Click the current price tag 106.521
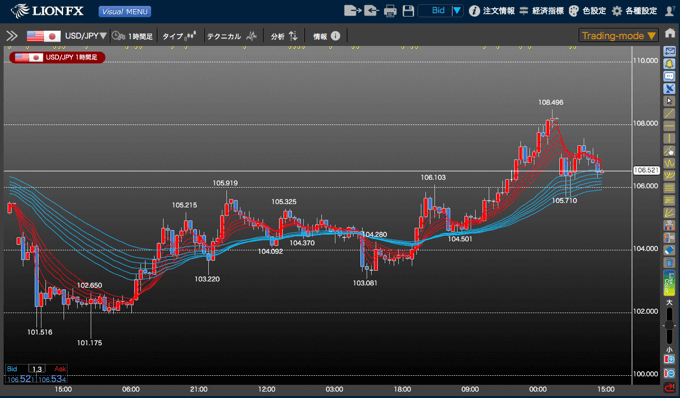 [646, 170]
